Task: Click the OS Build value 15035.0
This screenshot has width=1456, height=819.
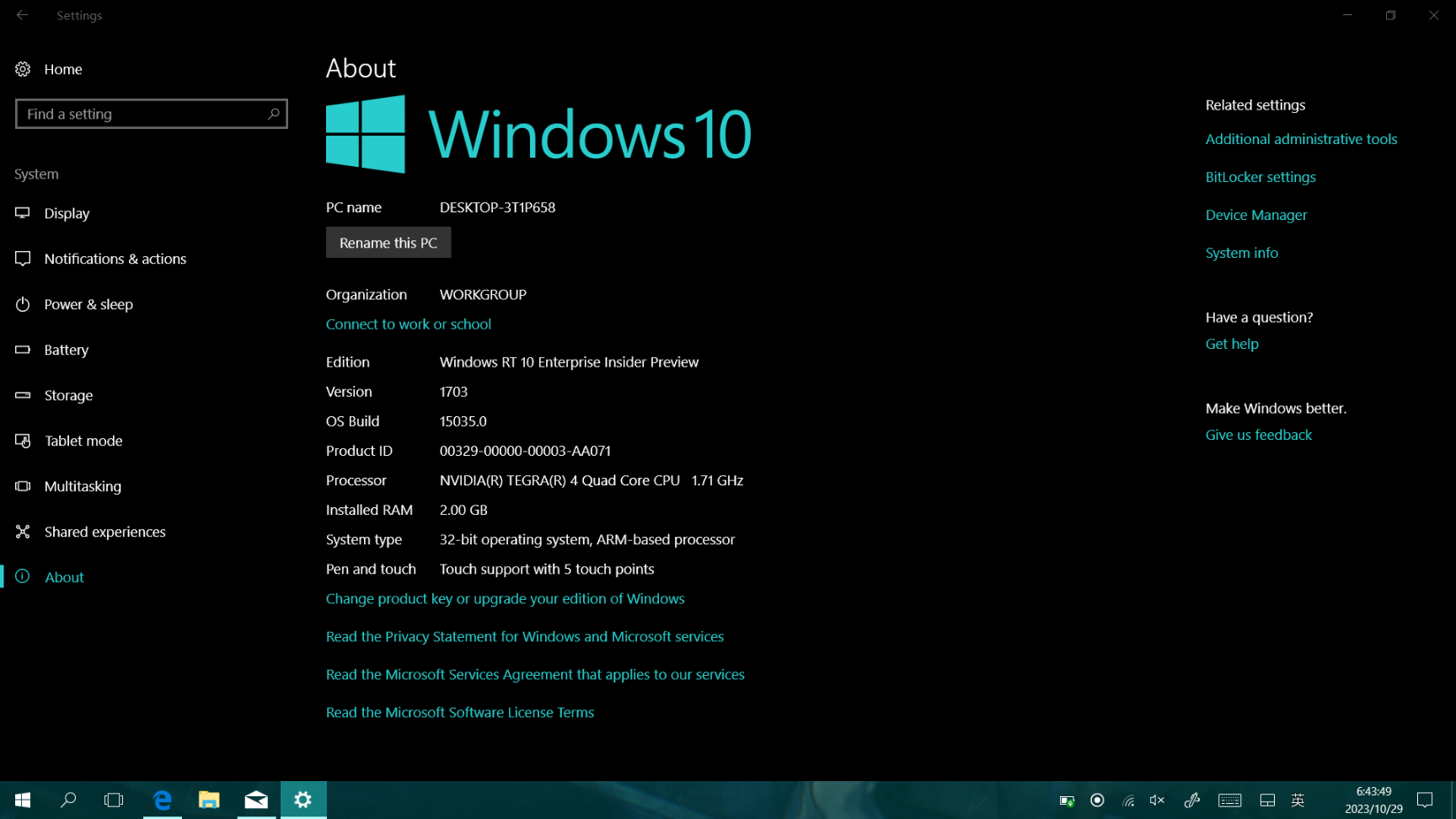Action: click(x=463, y=421)
